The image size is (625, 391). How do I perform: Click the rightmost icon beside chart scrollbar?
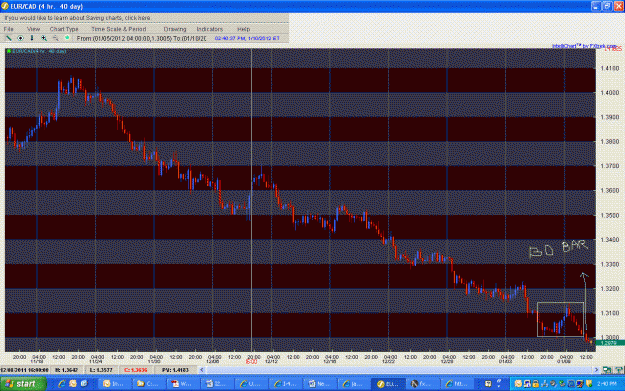coord(618,370)
